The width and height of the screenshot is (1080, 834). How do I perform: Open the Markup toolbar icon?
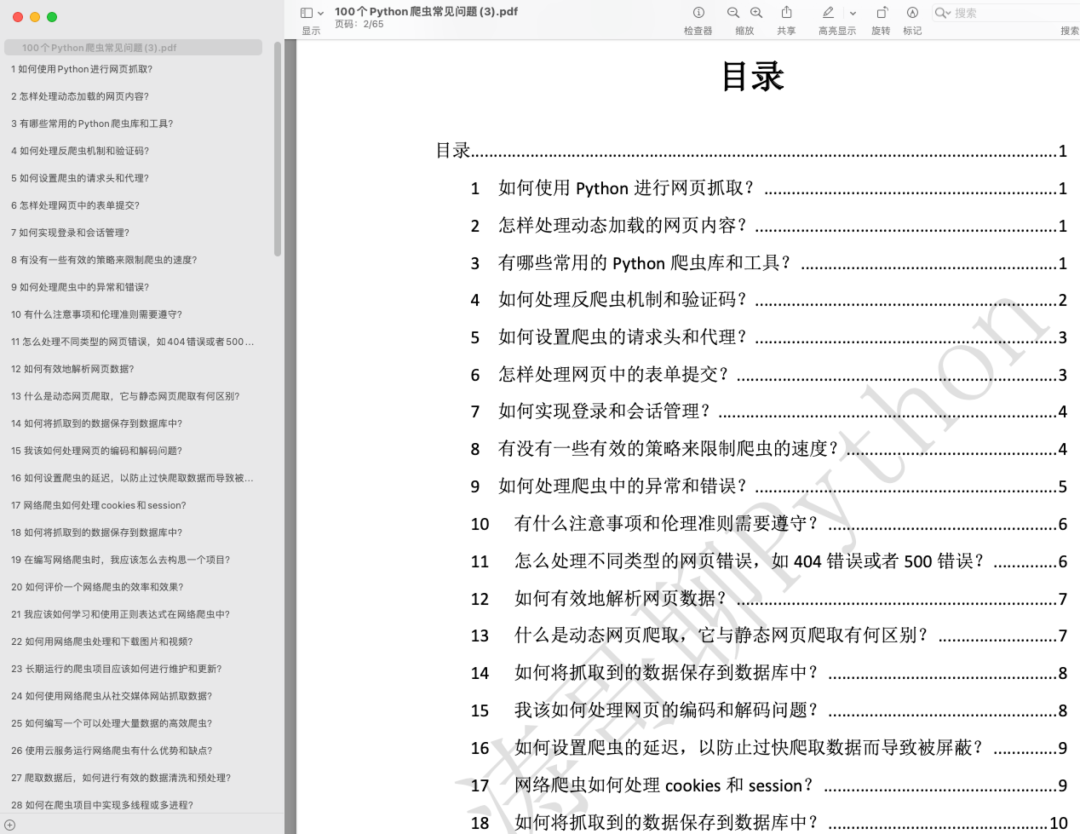point(913,12)
